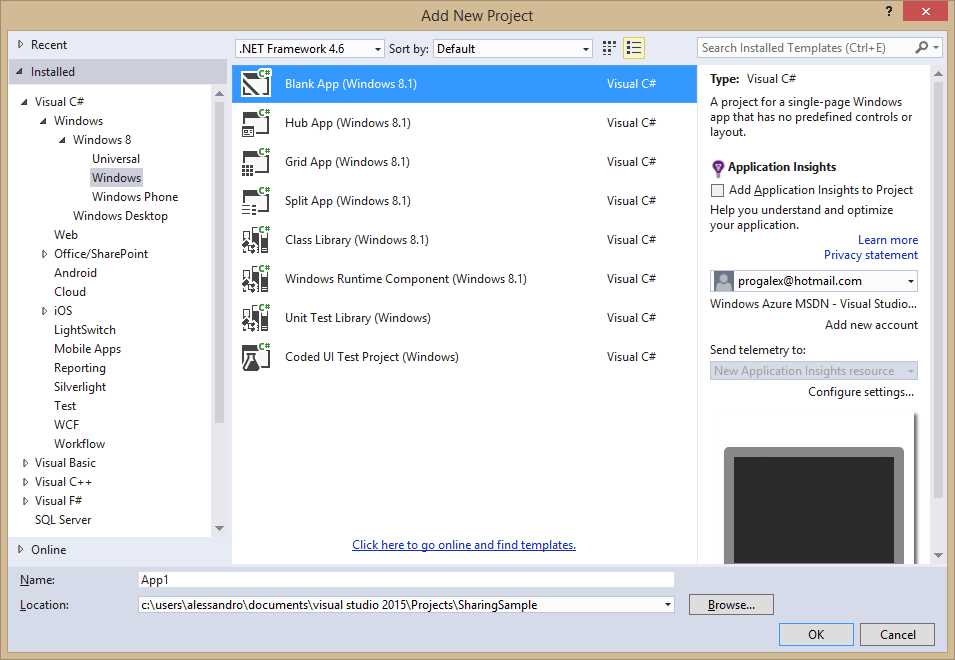Image resolution: width=955 pixels, height=660 pixels.
Task: Click the search magnifier icon
Action: click(x=921, y=47)
